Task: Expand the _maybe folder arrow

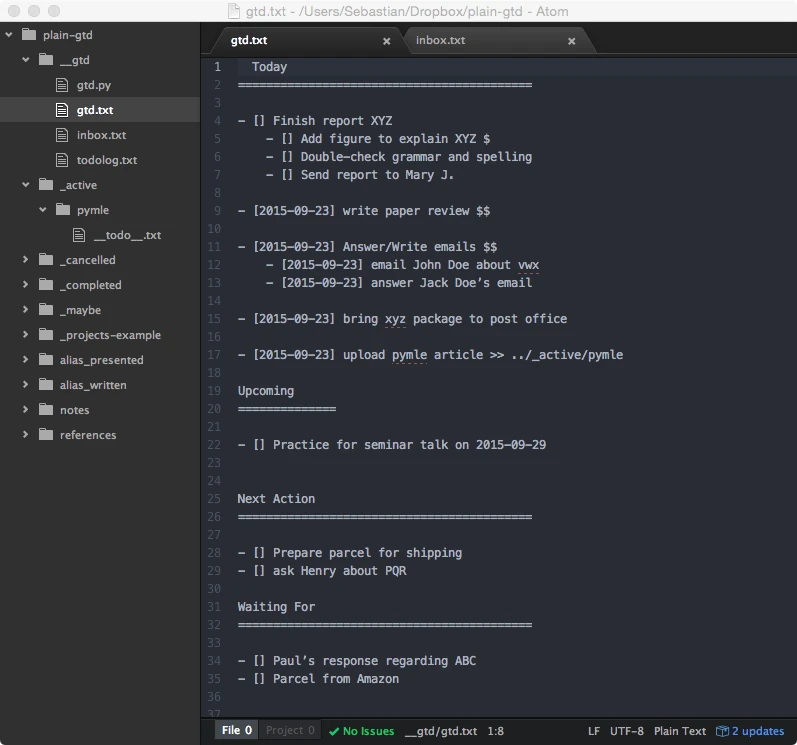Action: pyautogui.click(x=25, y=309)
